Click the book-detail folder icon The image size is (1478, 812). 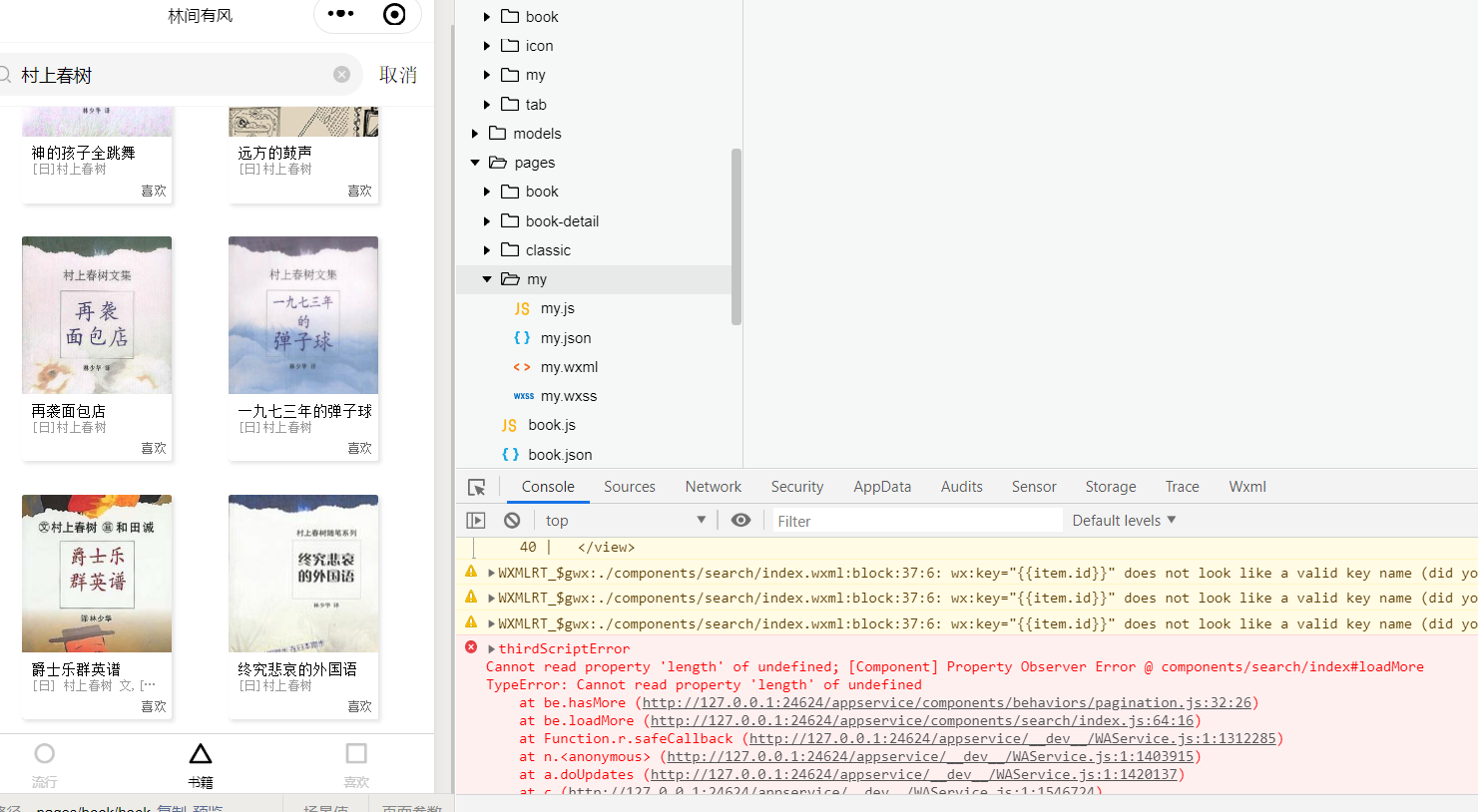(x=510, y=220)
